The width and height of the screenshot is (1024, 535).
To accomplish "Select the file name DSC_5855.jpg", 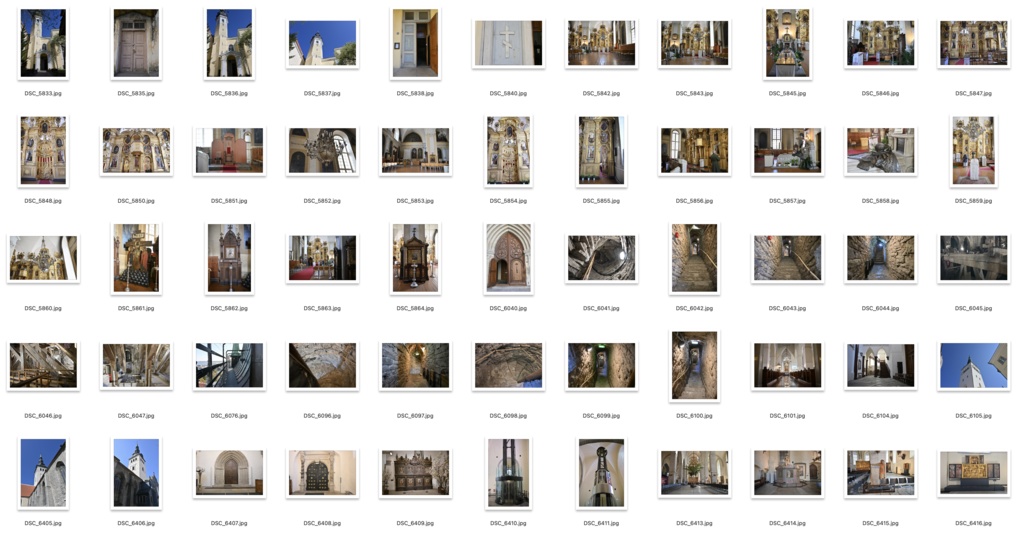I will (601, 201).
